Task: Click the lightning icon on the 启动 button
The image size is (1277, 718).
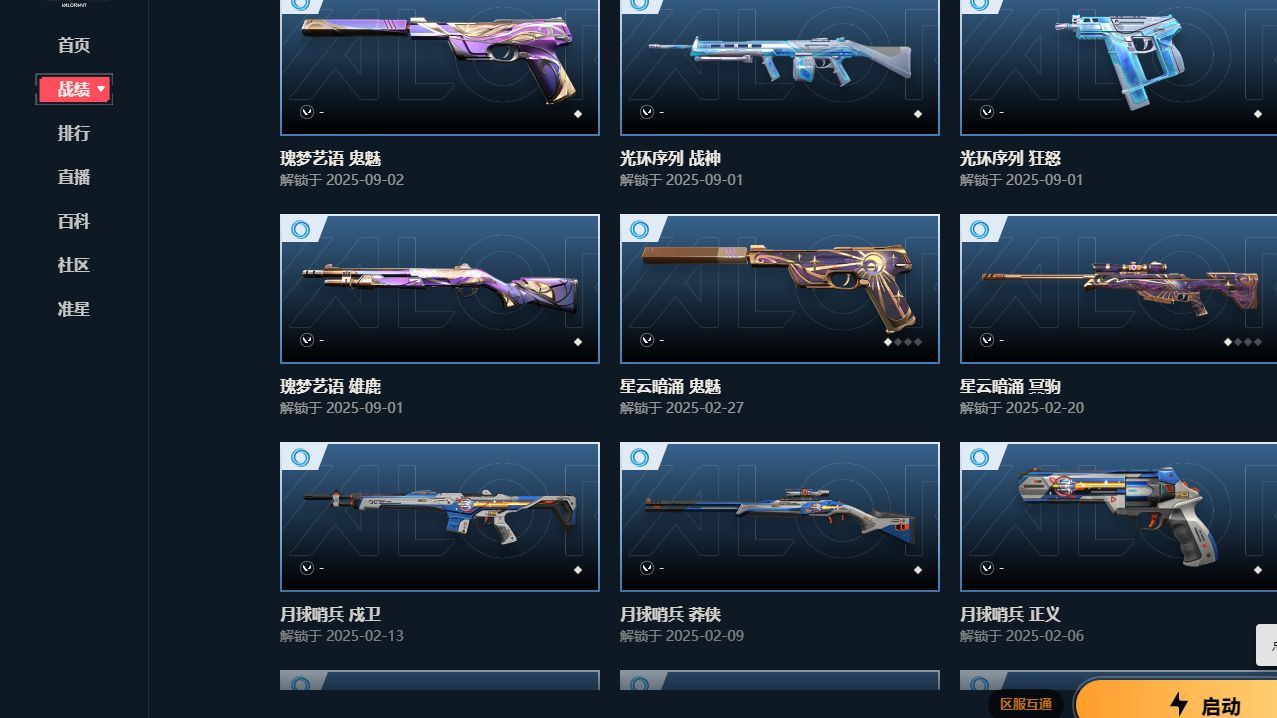Action: [1179, 705]
